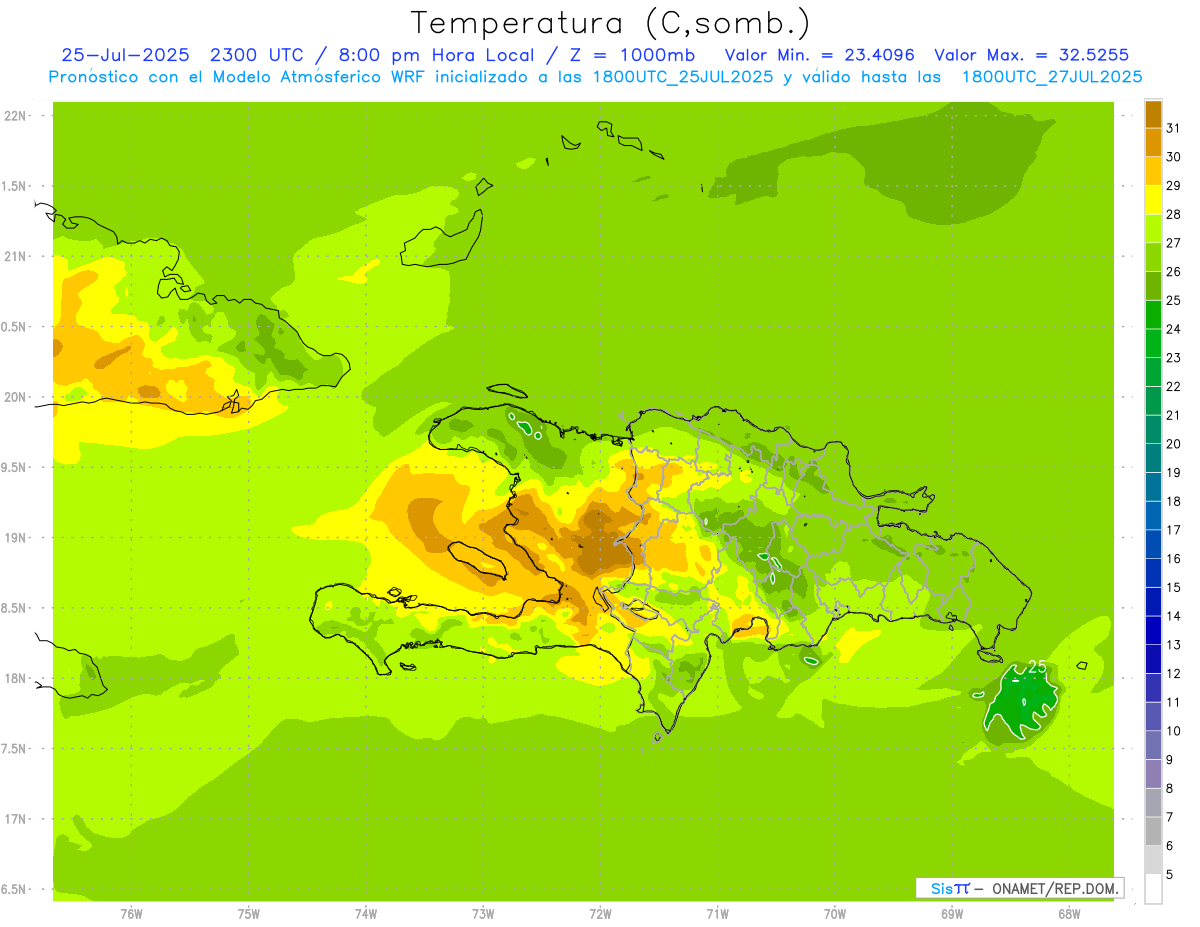
Task: Click the "31" value on the color scale
Action: point(1173,128)
